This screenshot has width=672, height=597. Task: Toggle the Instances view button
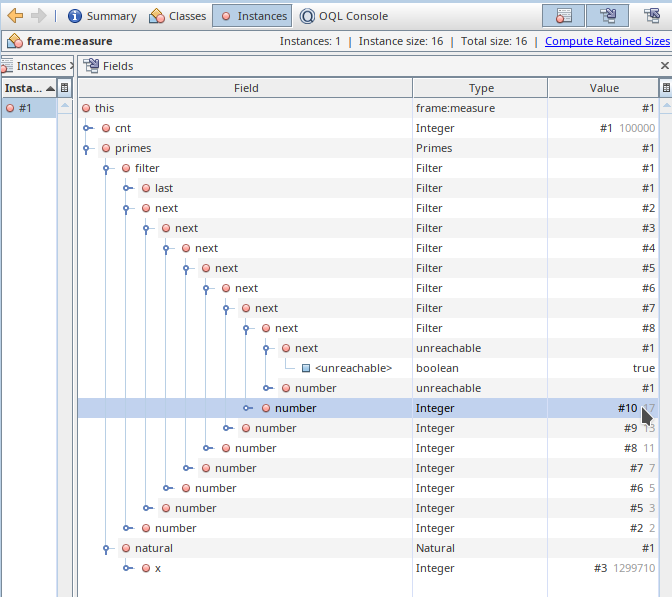click(x=251, y=16)
